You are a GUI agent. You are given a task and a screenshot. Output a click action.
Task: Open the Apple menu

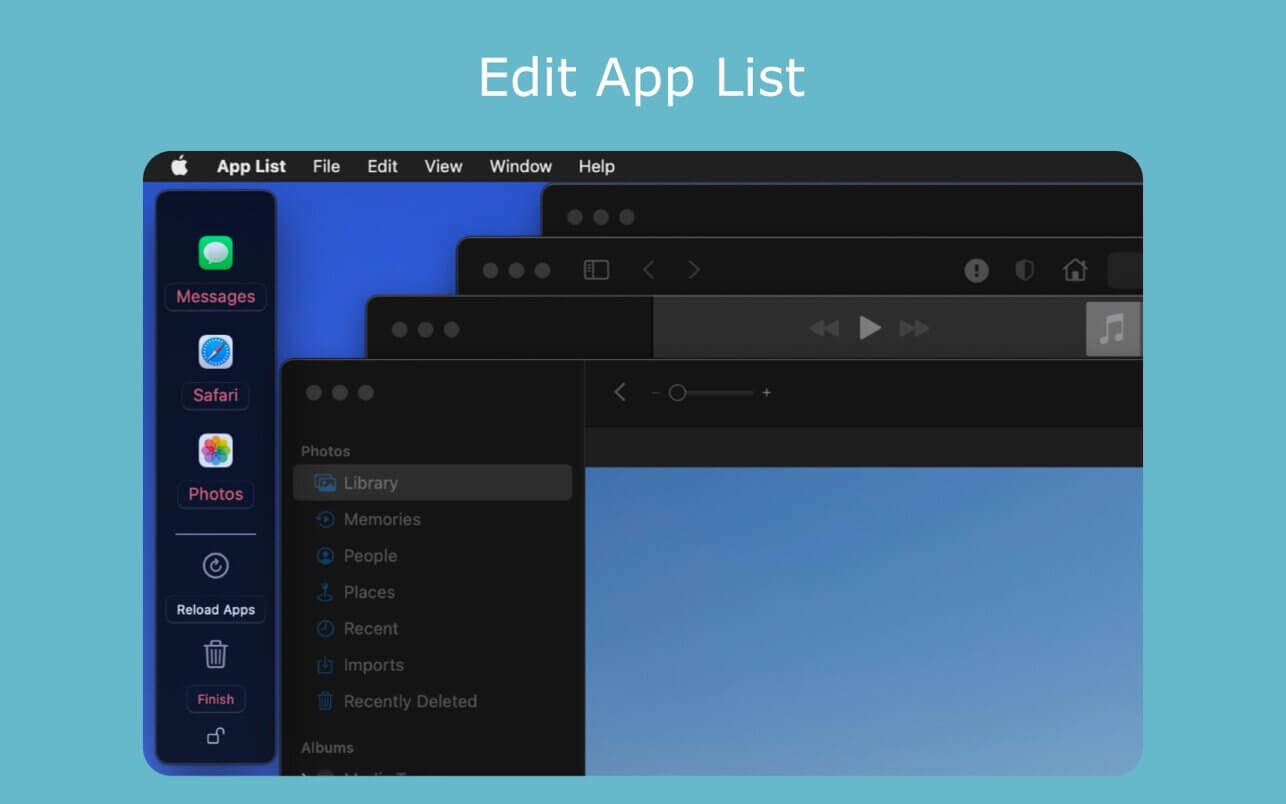click(179, 166)
